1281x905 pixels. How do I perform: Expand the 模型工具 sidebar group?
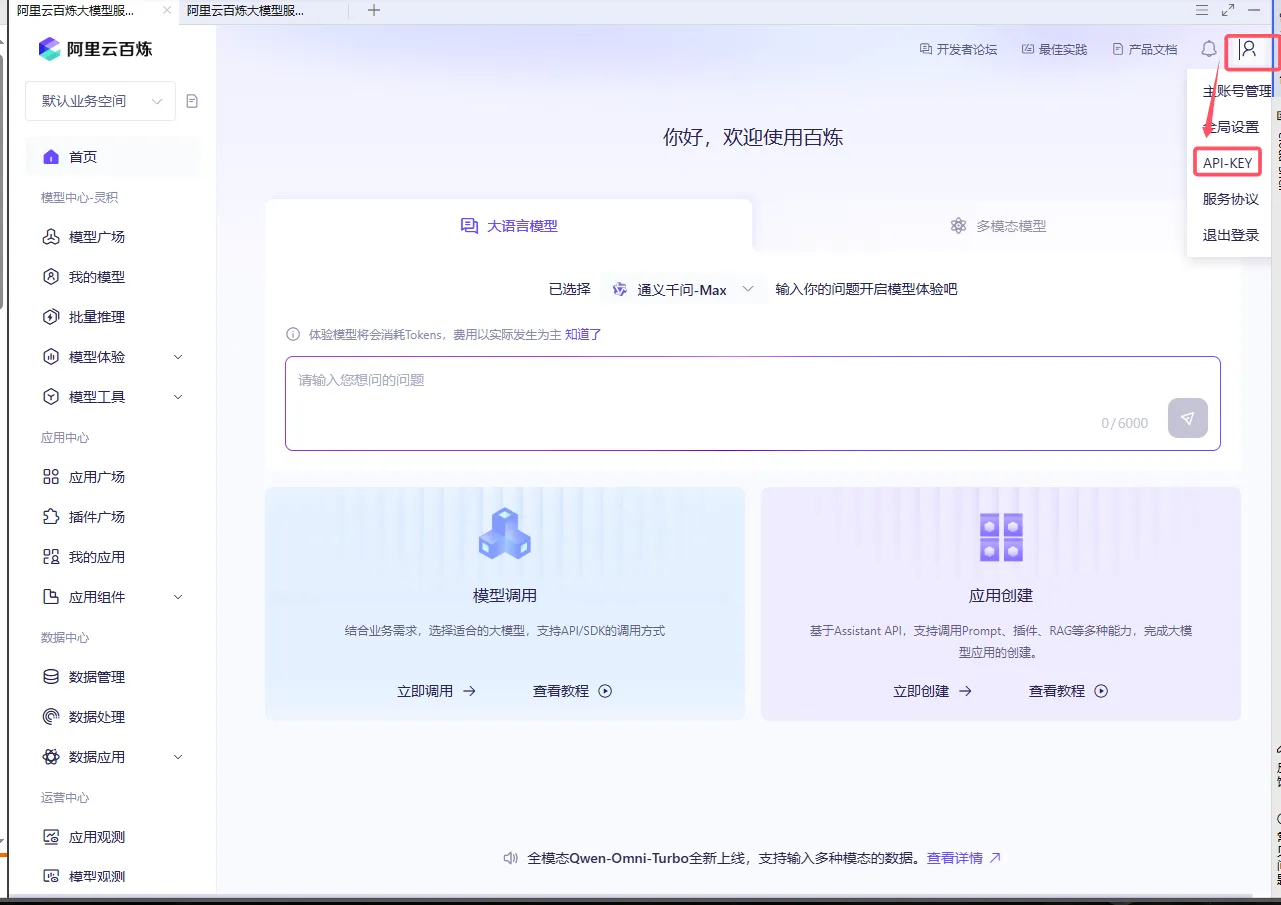click(x=112, y=397)
